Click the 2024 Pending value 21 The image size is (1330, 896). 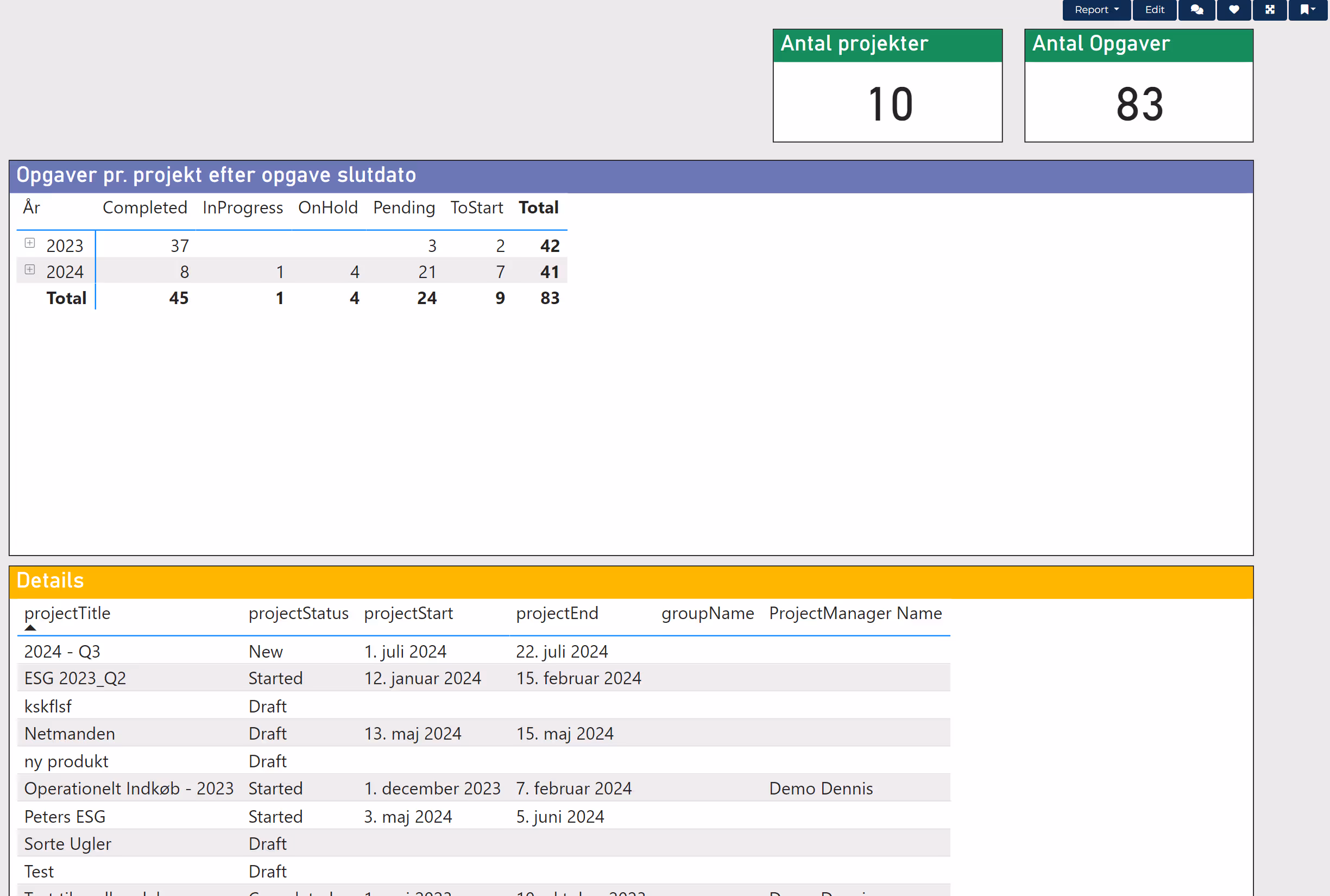pyautogui.click(x=427, y=272)
